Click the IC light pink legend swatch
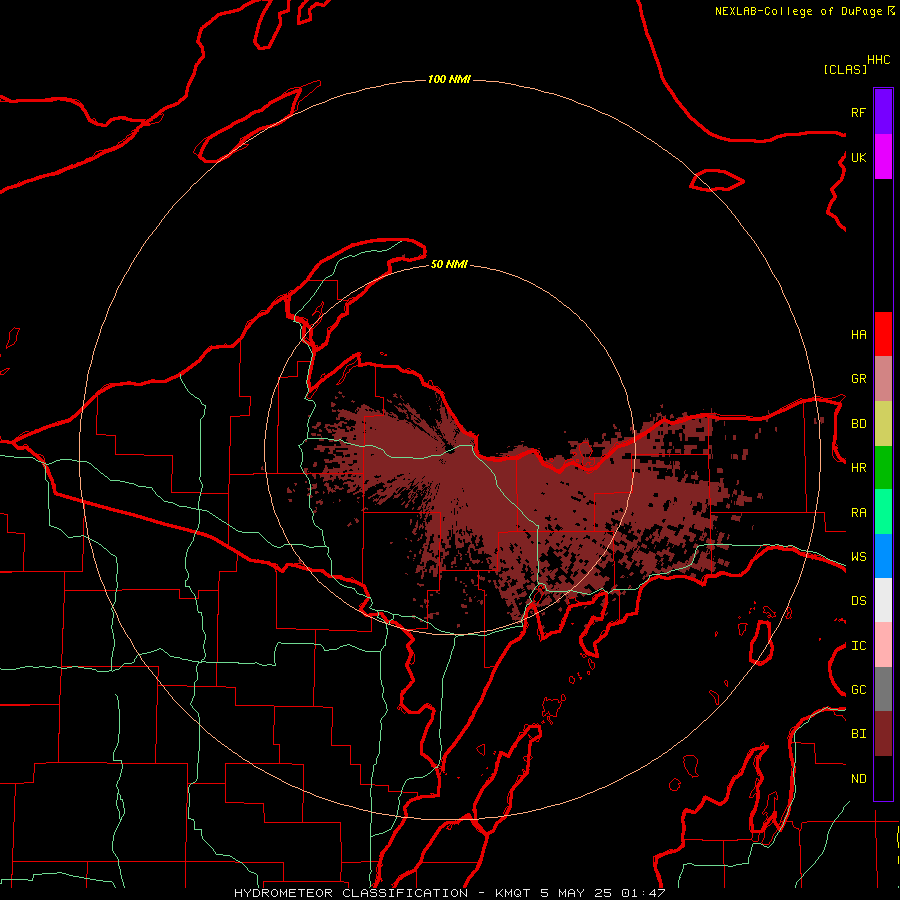 tap(883, 645)
